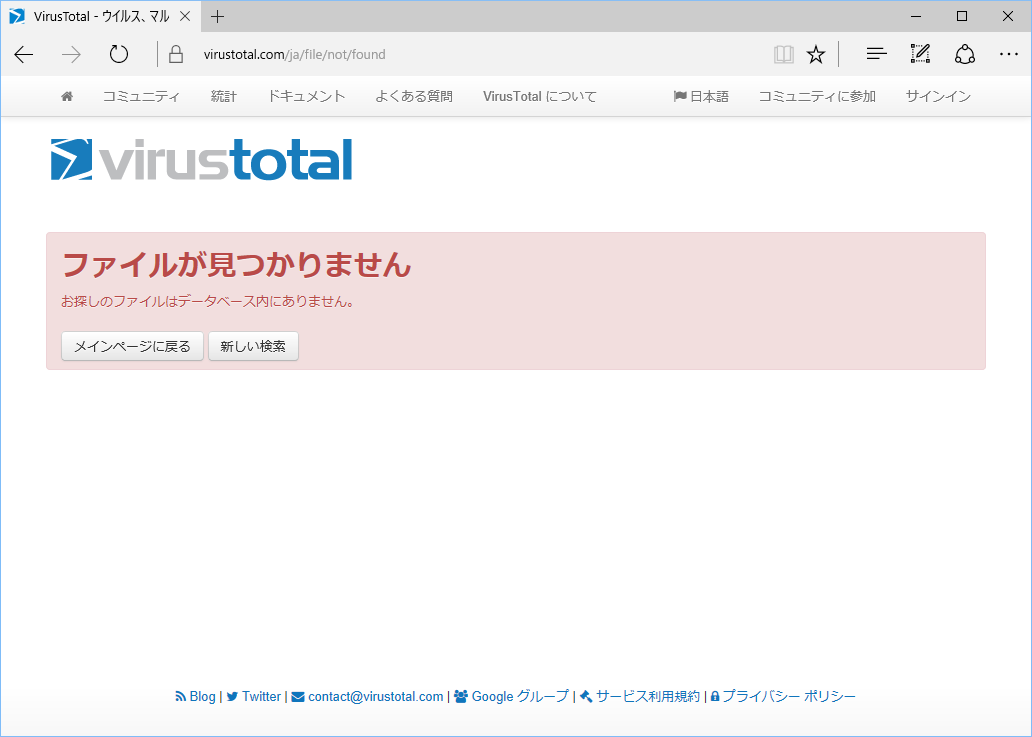The image size is (1032, 737).
Task: Open 統計 in the navbar
Action: [223, 97]
